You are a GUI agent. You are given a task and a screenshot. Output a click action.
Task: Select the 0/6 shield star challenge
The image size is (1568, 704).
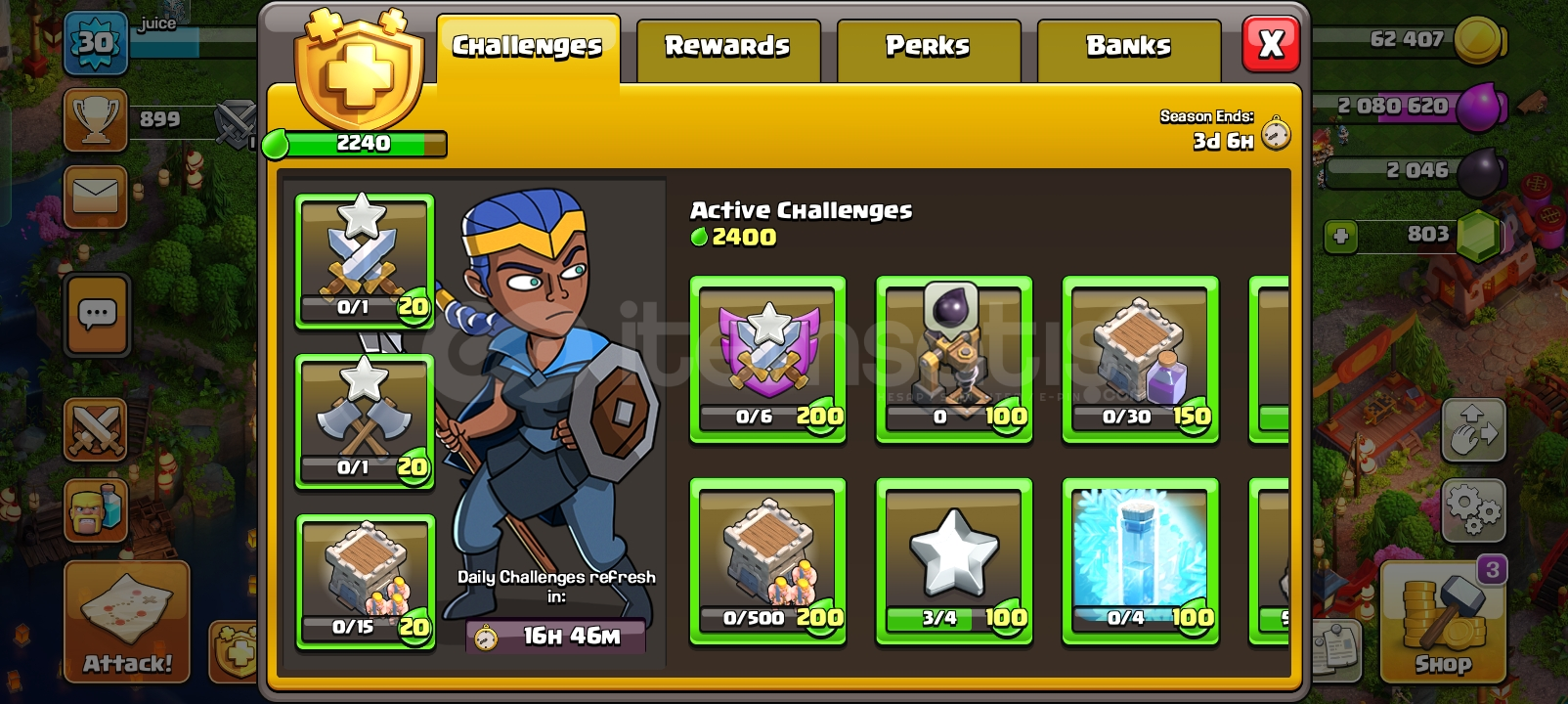(767, 360)
